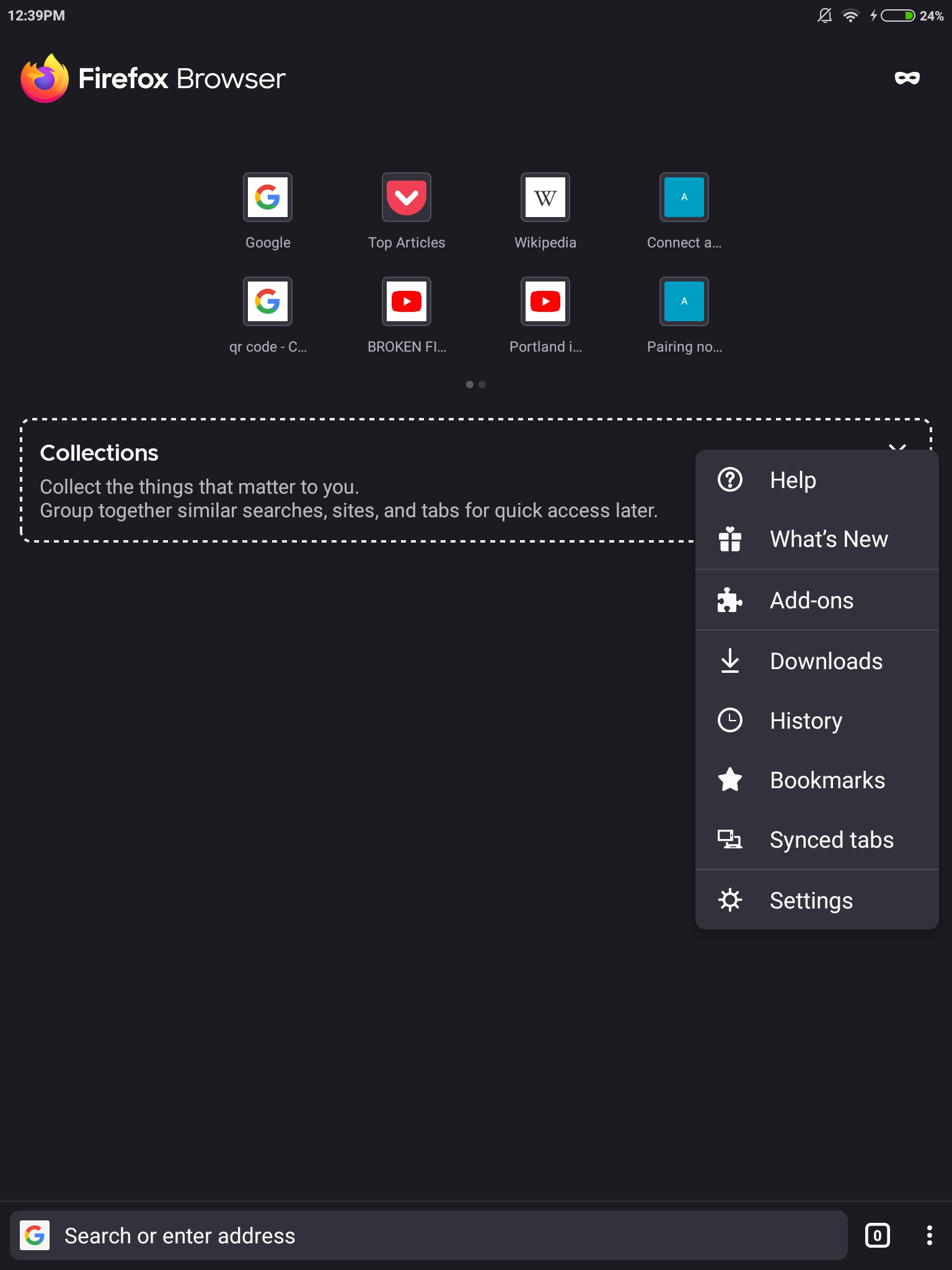Open Firefox Settings
This screenshot has height=1270, width=952.
click(x=811, y=900)
